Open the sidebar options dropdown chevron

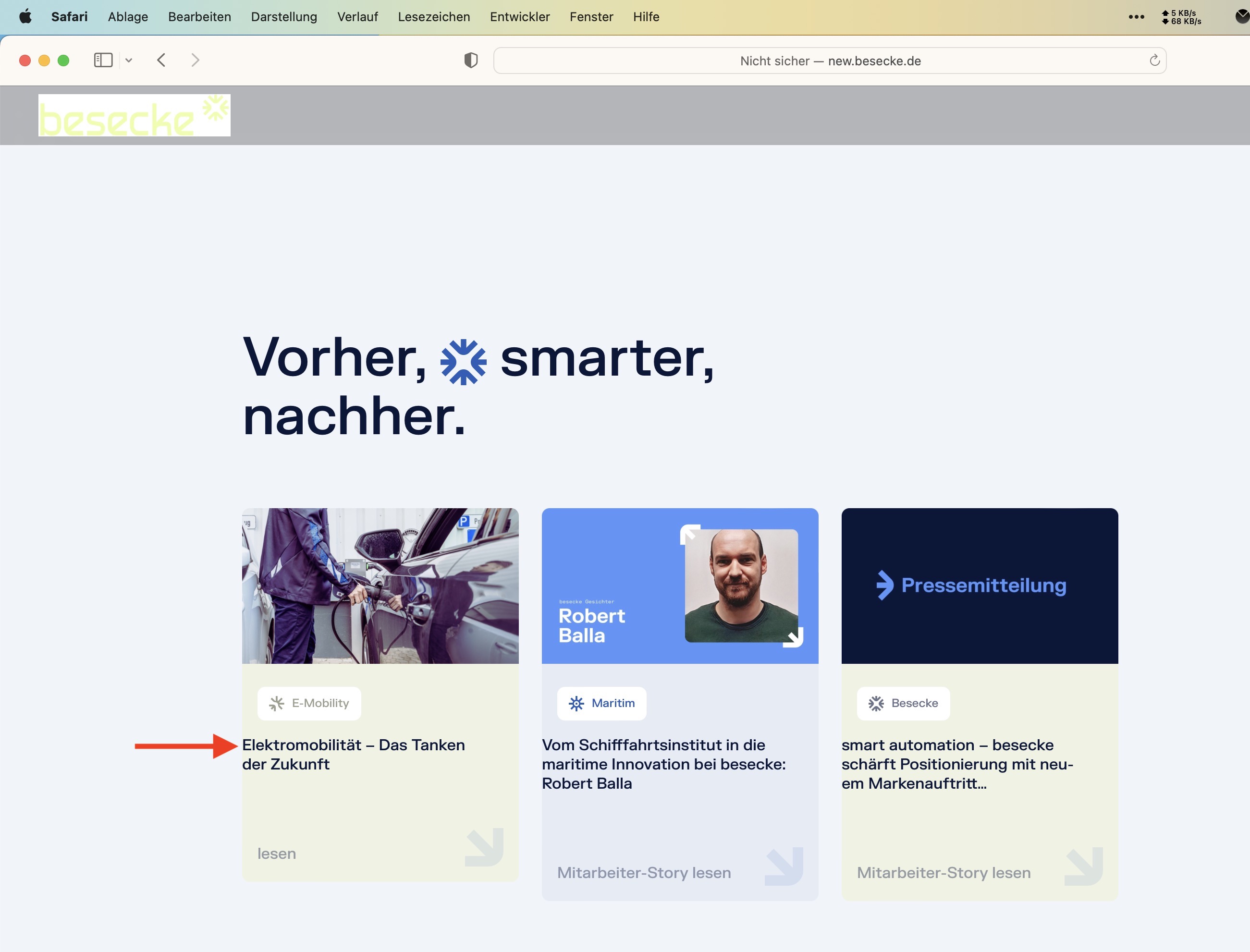(x=129, y=60)
